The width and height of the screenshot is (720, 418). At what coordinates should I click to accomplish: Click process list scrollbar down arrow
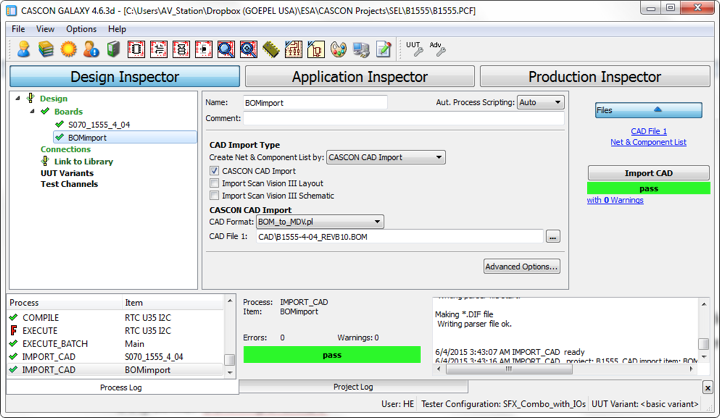230,373
